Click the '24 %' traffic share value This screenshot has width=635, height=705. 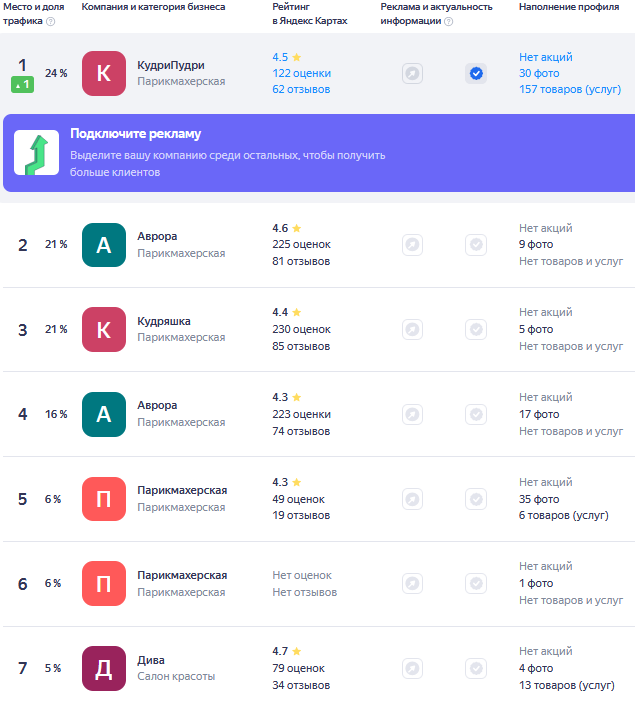56,73
